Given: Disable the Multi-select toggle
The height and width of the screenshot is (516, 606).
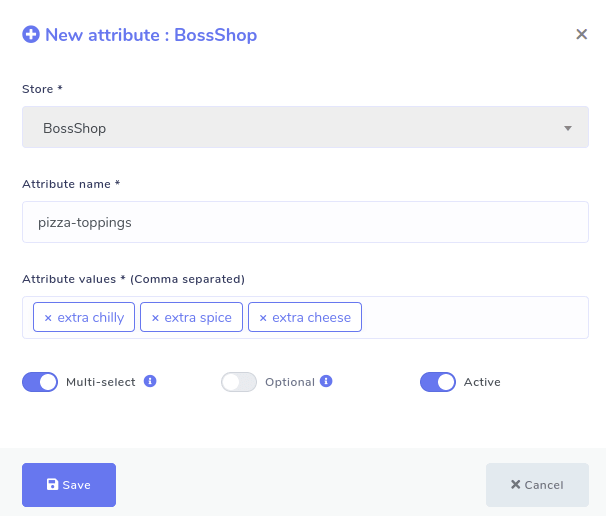Looking at the screenshot, I should click(x=40, y=382).
